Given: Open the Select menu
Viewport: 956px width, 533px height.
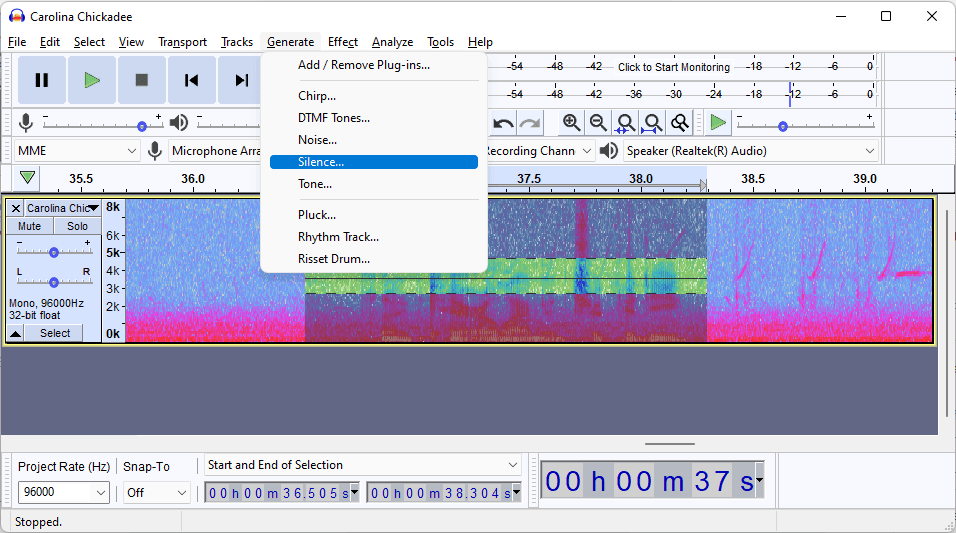Looking at the screenshot, I should pyautogui.click(x=89, y=42).
